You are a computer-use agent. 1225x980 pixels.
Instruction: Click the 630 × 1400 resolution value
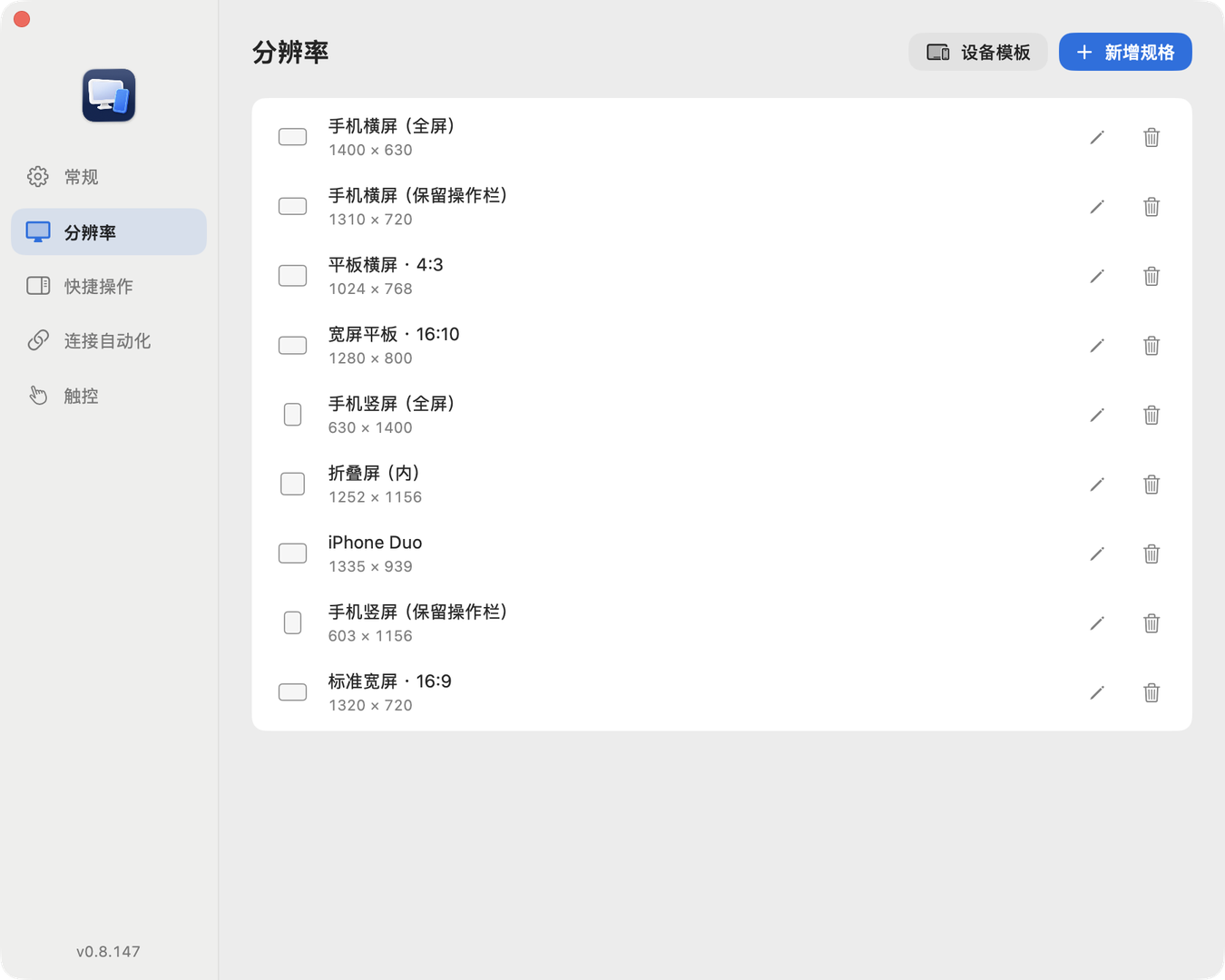[370, 427]
